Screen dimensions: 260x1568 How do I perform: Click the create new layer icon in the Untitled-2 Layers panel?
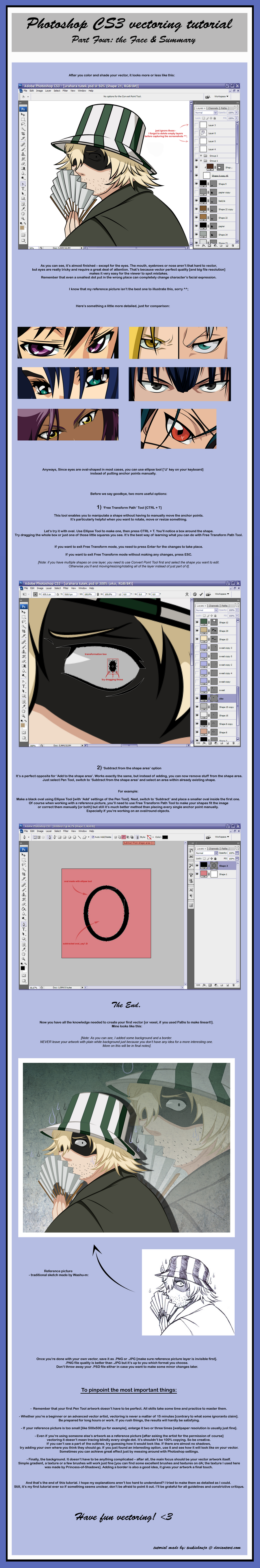pos(228,985)
